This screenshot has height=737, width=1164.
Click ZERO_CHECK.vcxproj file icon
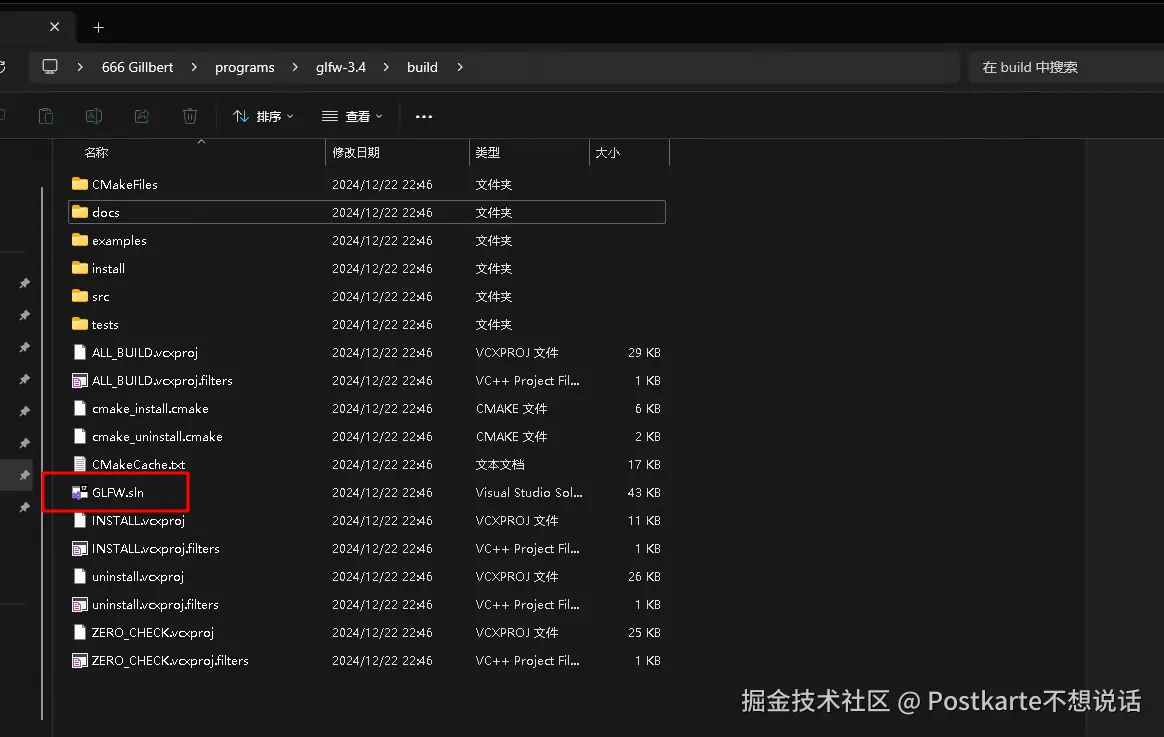[x=79, y=632]
